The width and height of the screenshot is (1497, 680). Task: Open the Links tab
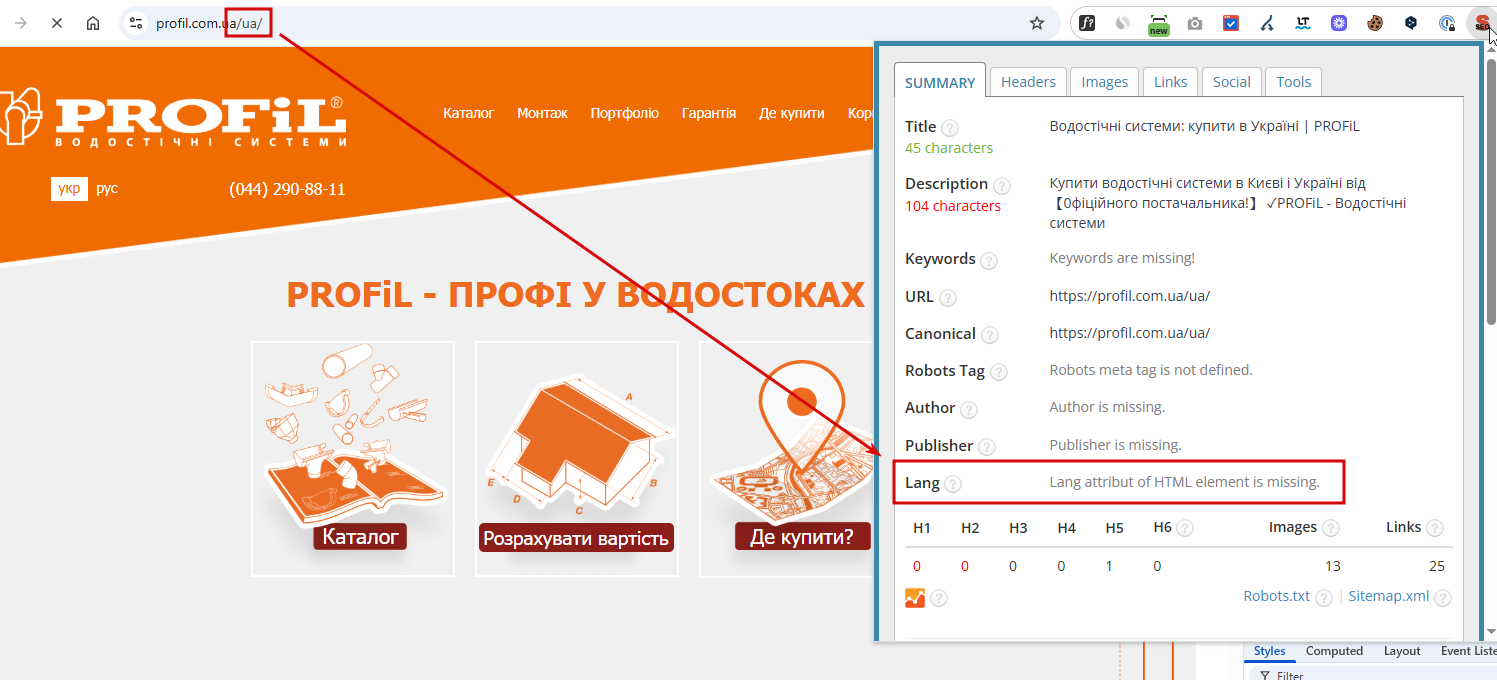coord(1170,82)
